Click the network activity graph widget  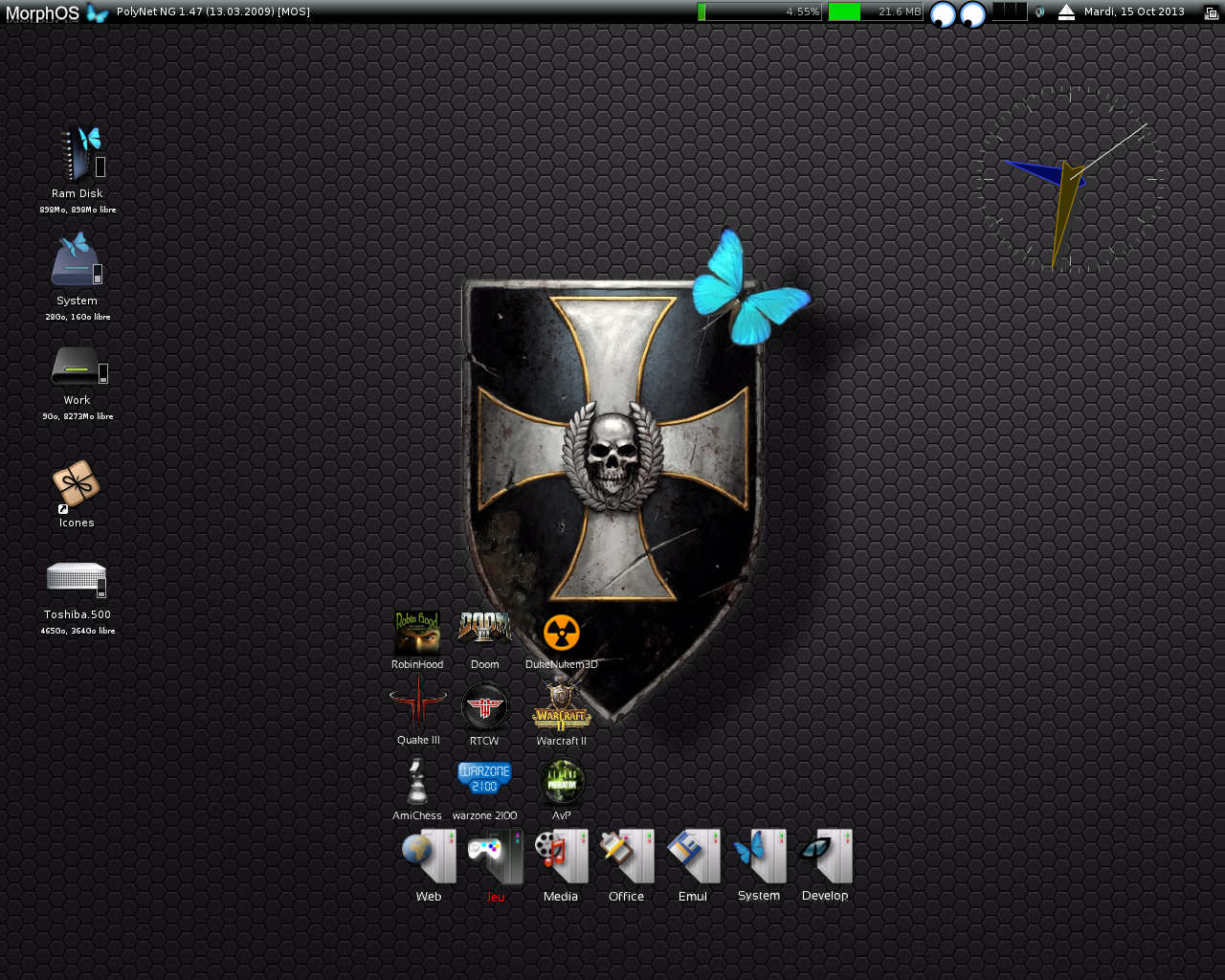1009,11
